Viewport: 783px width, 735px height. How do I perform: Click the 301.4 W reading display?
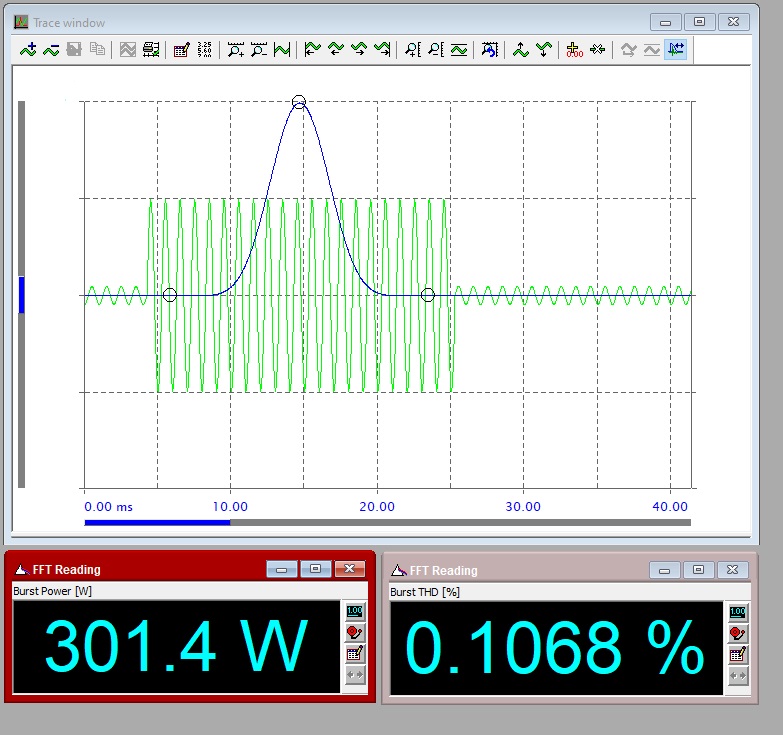[x=176, y=647]
